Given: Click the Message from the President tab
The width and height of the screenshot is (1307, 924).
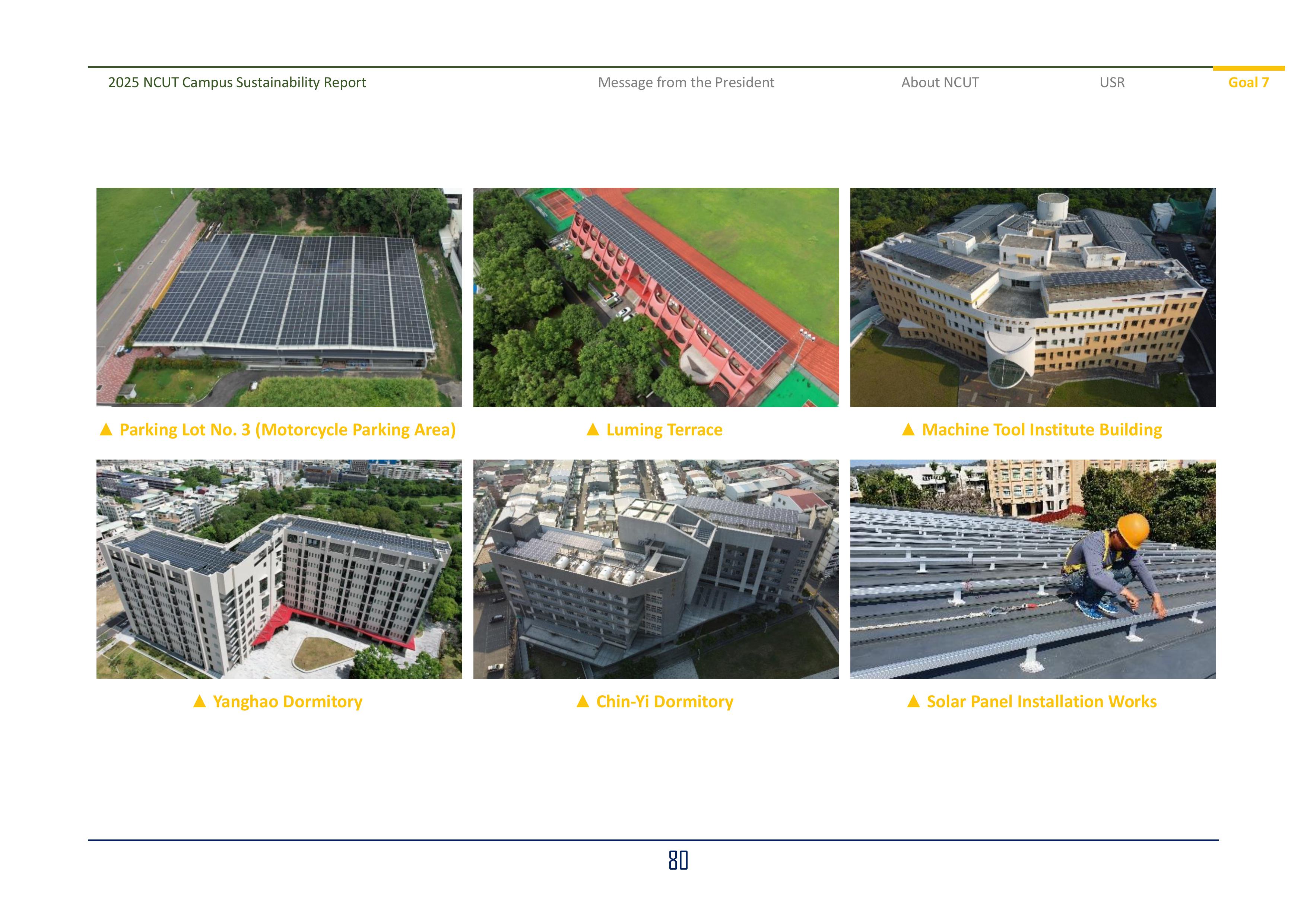Looking at the screenshot, I should [685, 83].
